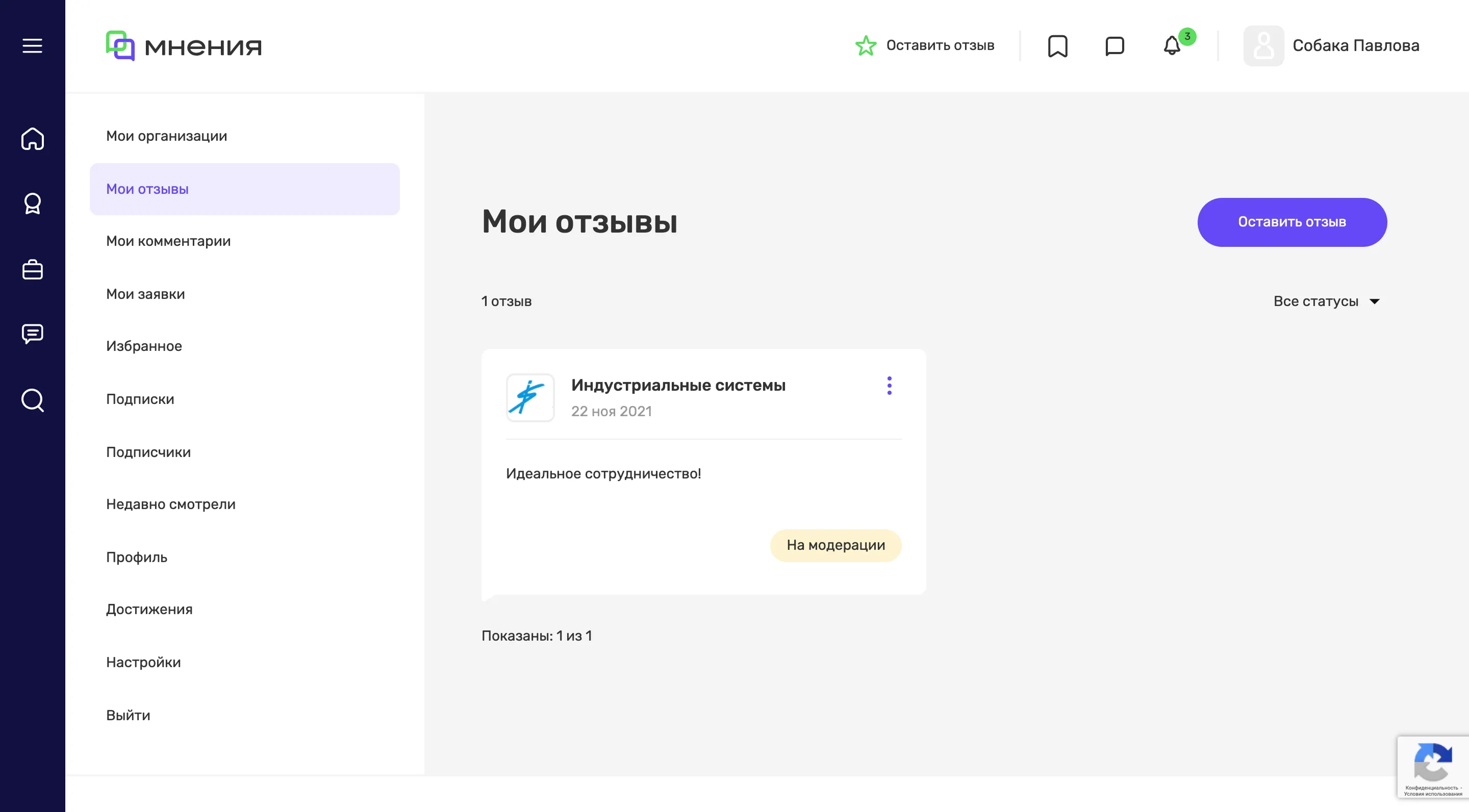Open notifications bell with badge 3

[x=1173, y=45]
